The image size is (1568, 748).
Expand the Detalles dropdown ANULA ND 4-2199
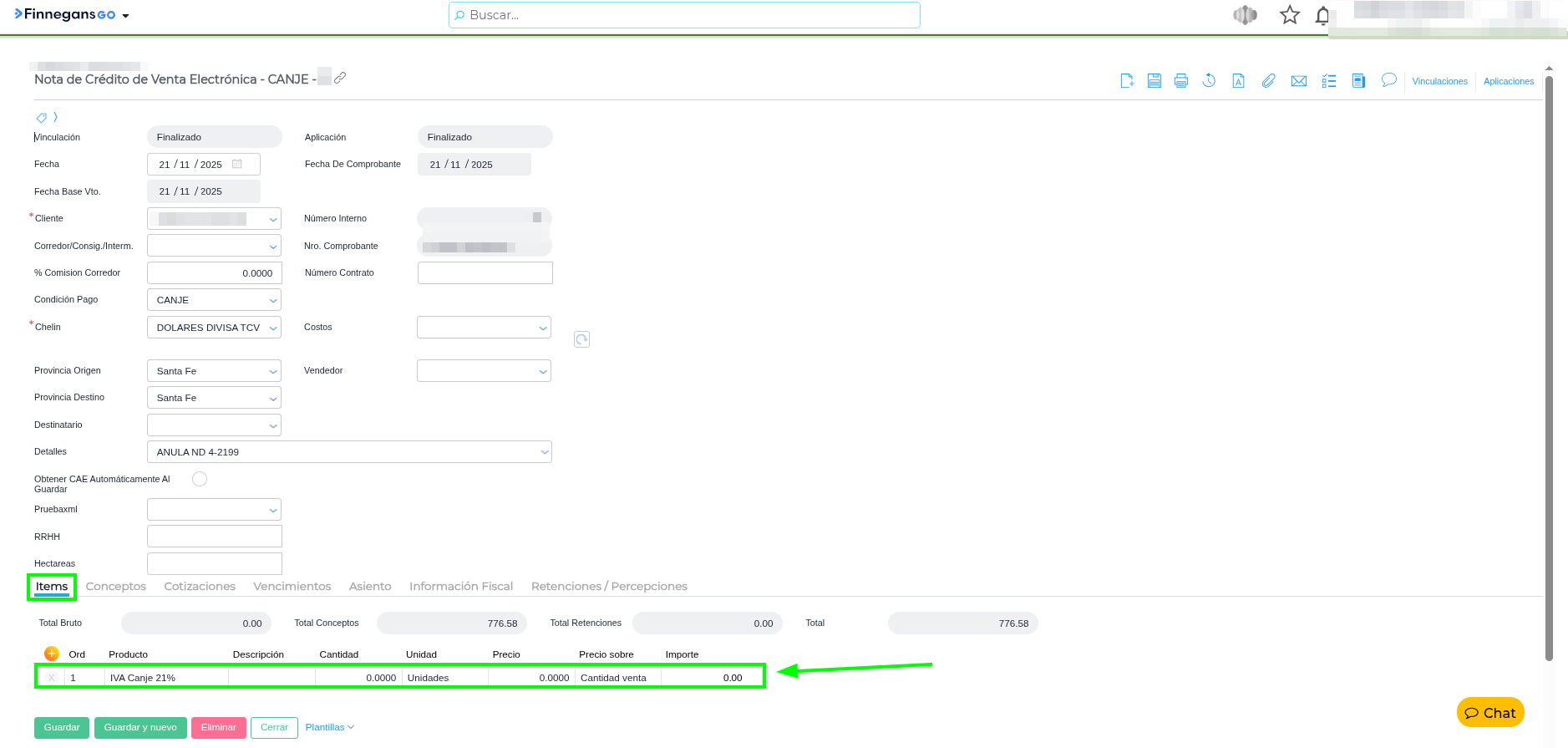[349, 452]
